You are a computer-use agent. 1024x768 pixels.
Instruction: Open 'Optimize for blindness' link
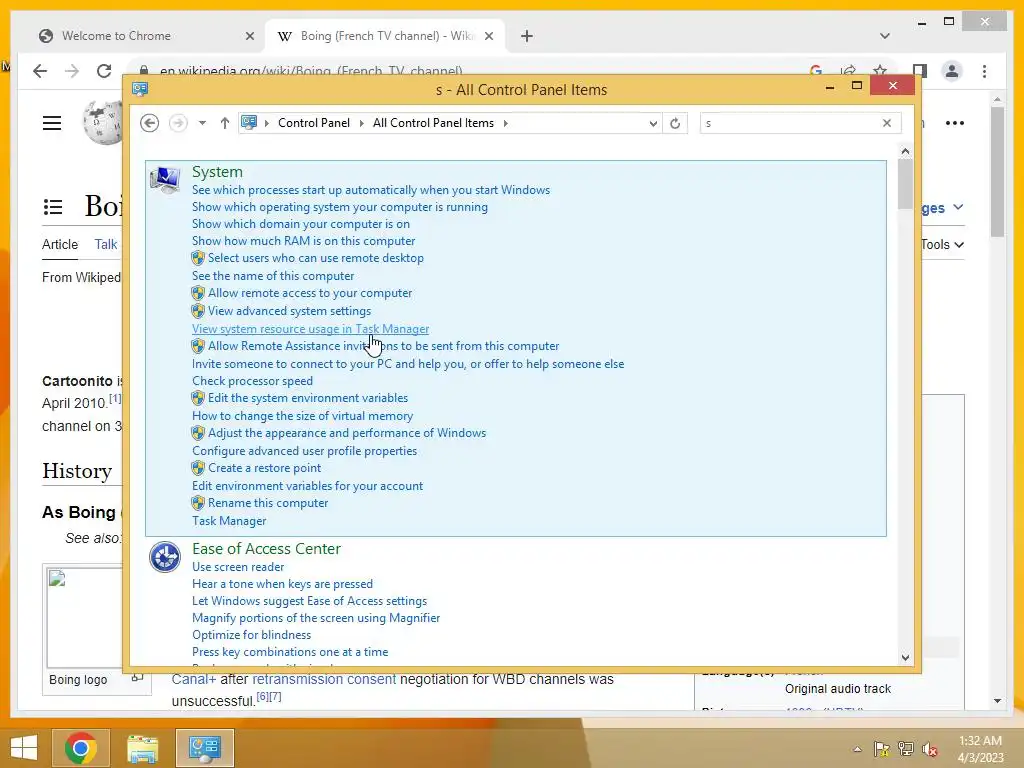(x=251, y=635)
